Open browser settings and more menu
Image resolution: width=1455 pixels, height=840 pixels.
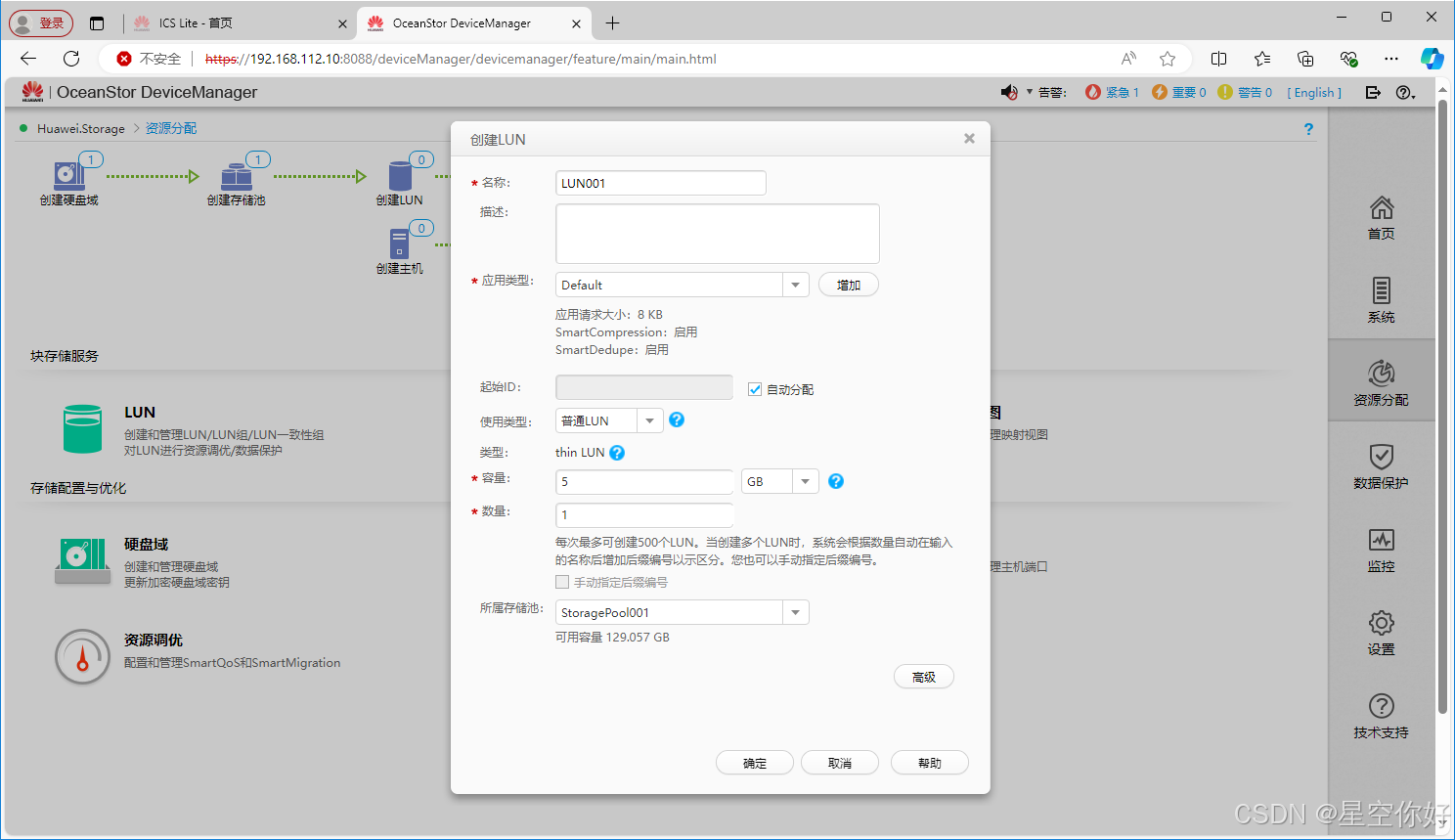point(1390,59)
